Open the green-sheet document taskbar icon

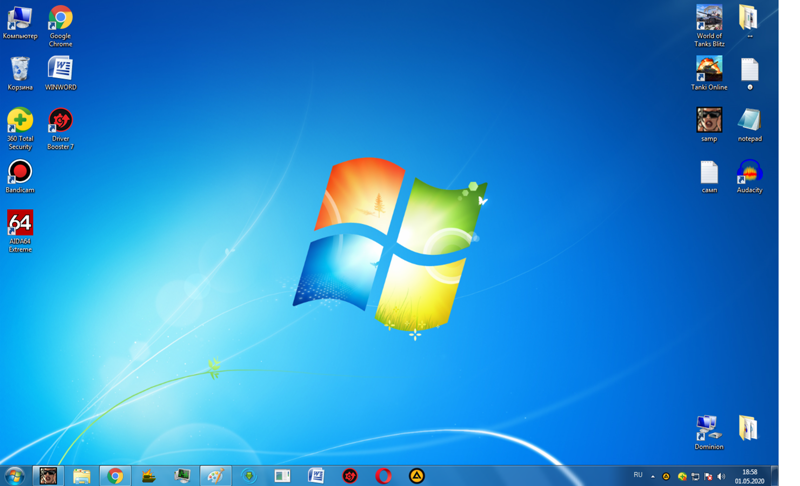pyautogui.click(x=282, y=476)
